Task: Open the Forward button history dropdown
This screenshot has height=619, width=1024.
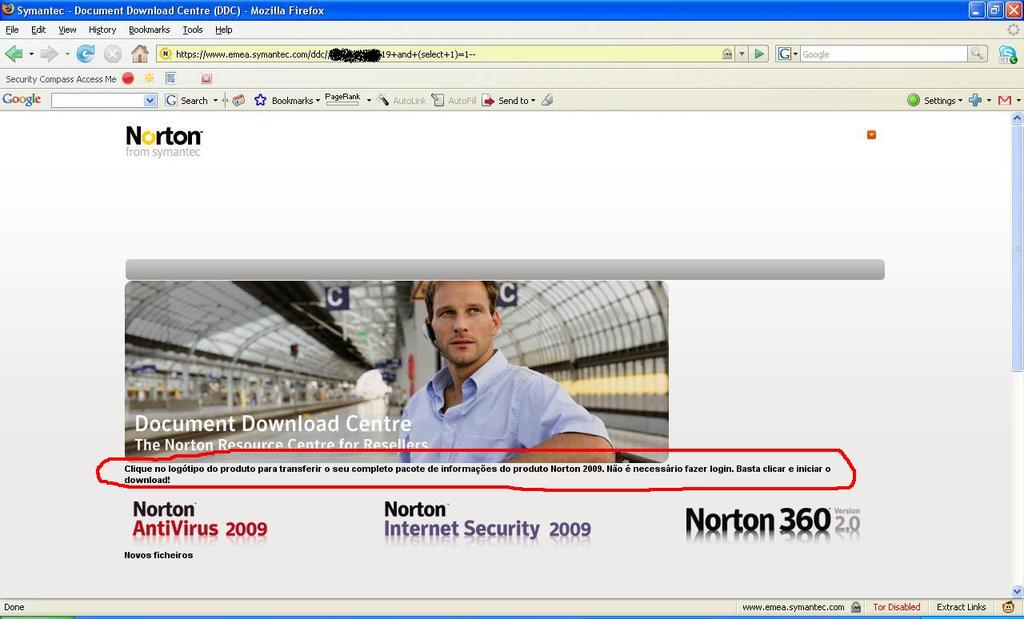Action: (x=67, y=54)
